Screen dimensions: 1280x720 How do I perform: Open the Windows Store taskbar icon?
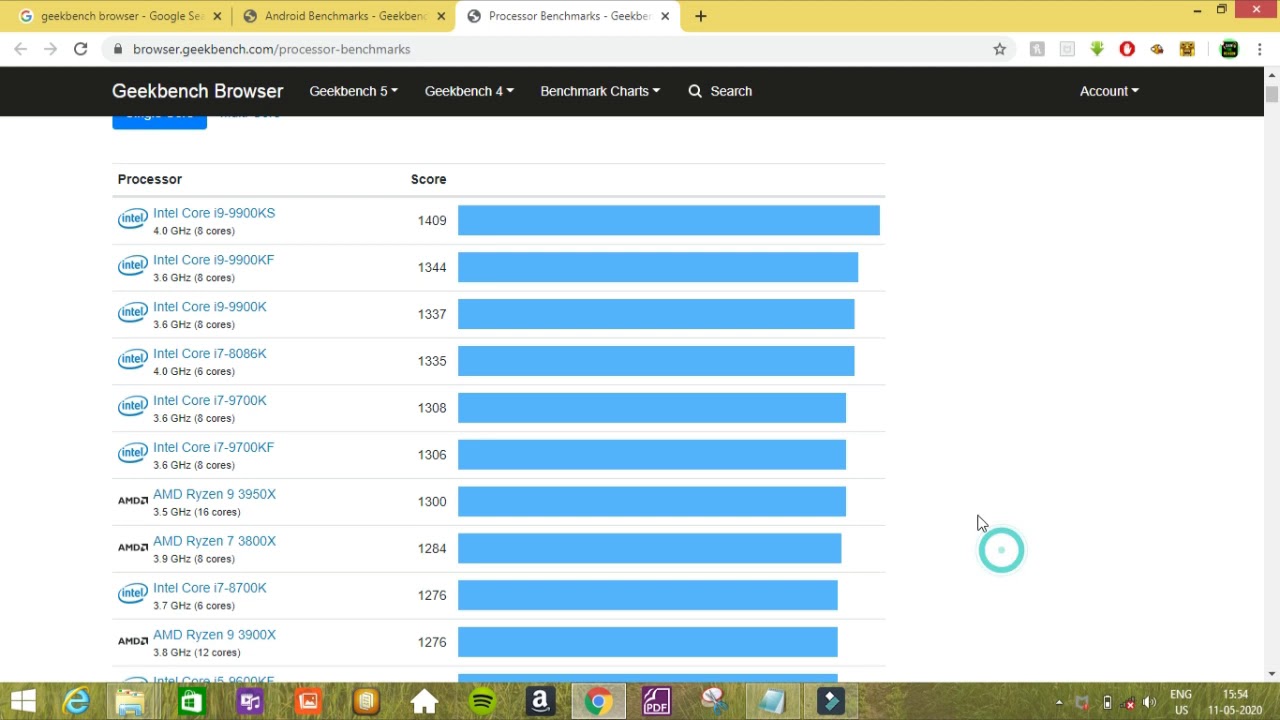(x=190, y=701)
